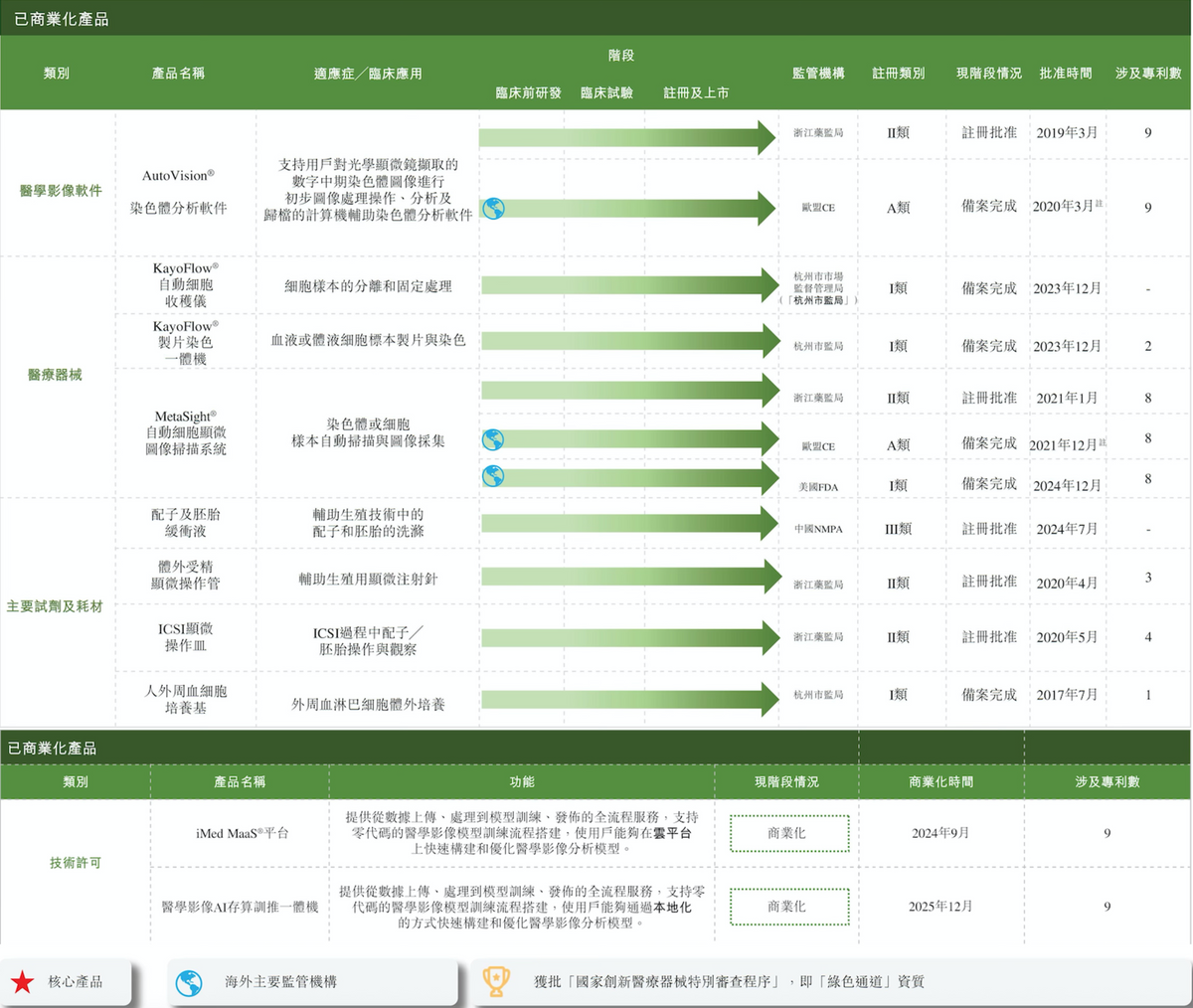The image size is (1193, 1008).
Task: Click the 醫學影像軟件 category label
Action: coord(61,191)
